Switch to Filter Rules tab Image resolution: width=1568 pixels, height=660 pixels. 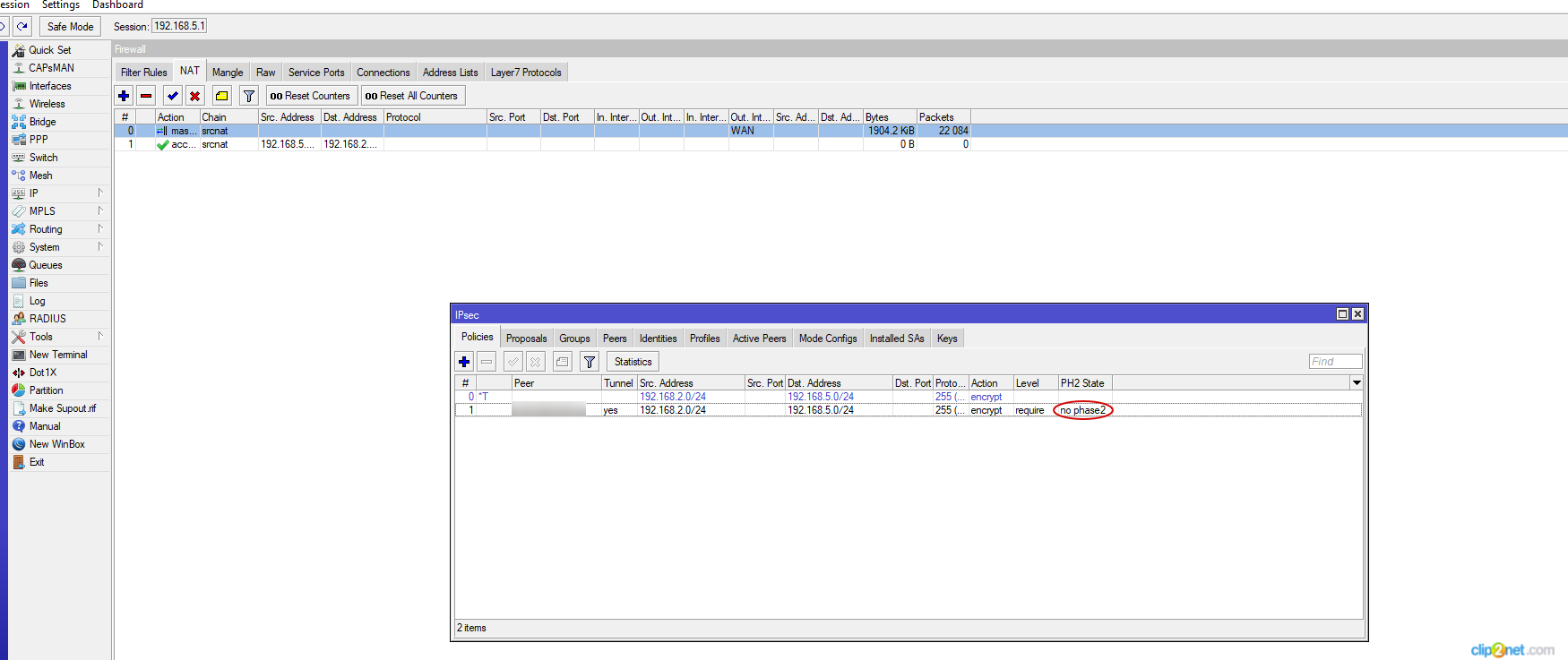143,73
